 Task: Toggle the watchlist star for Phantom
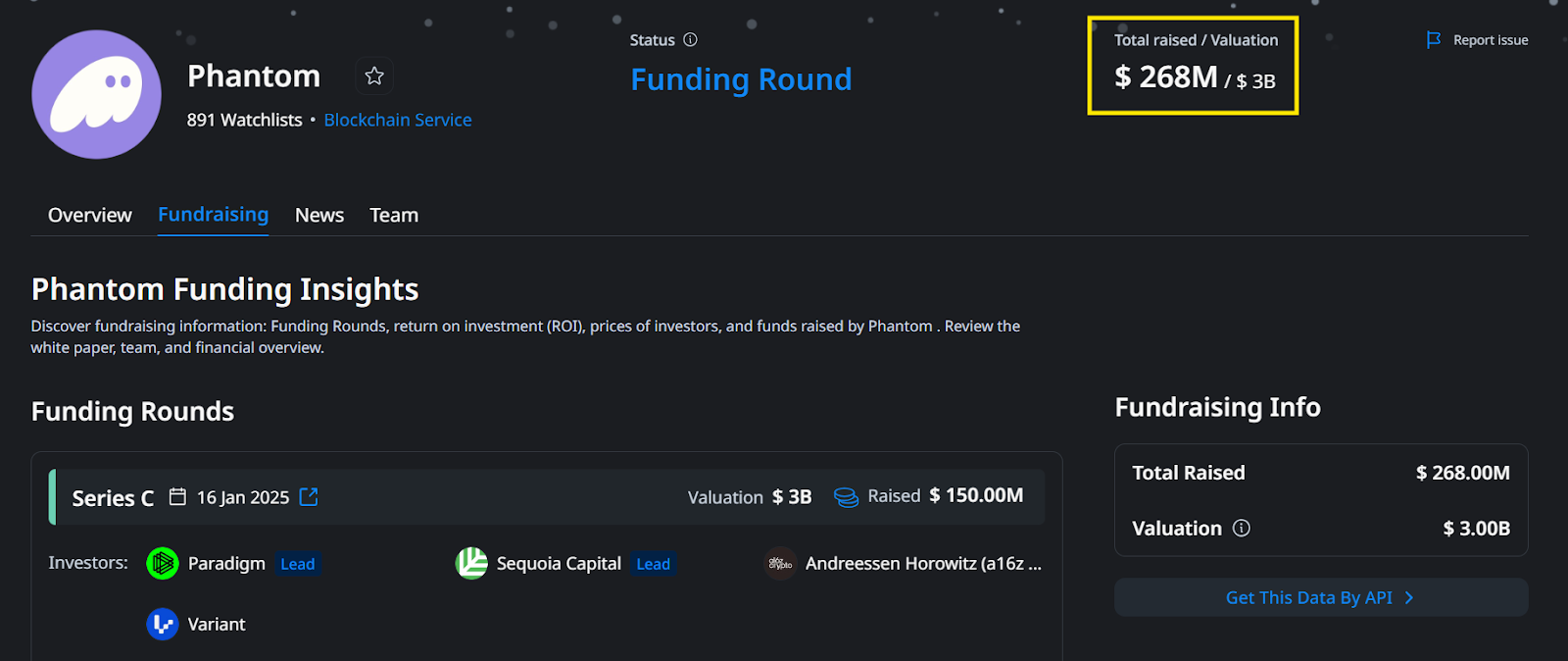374,76
